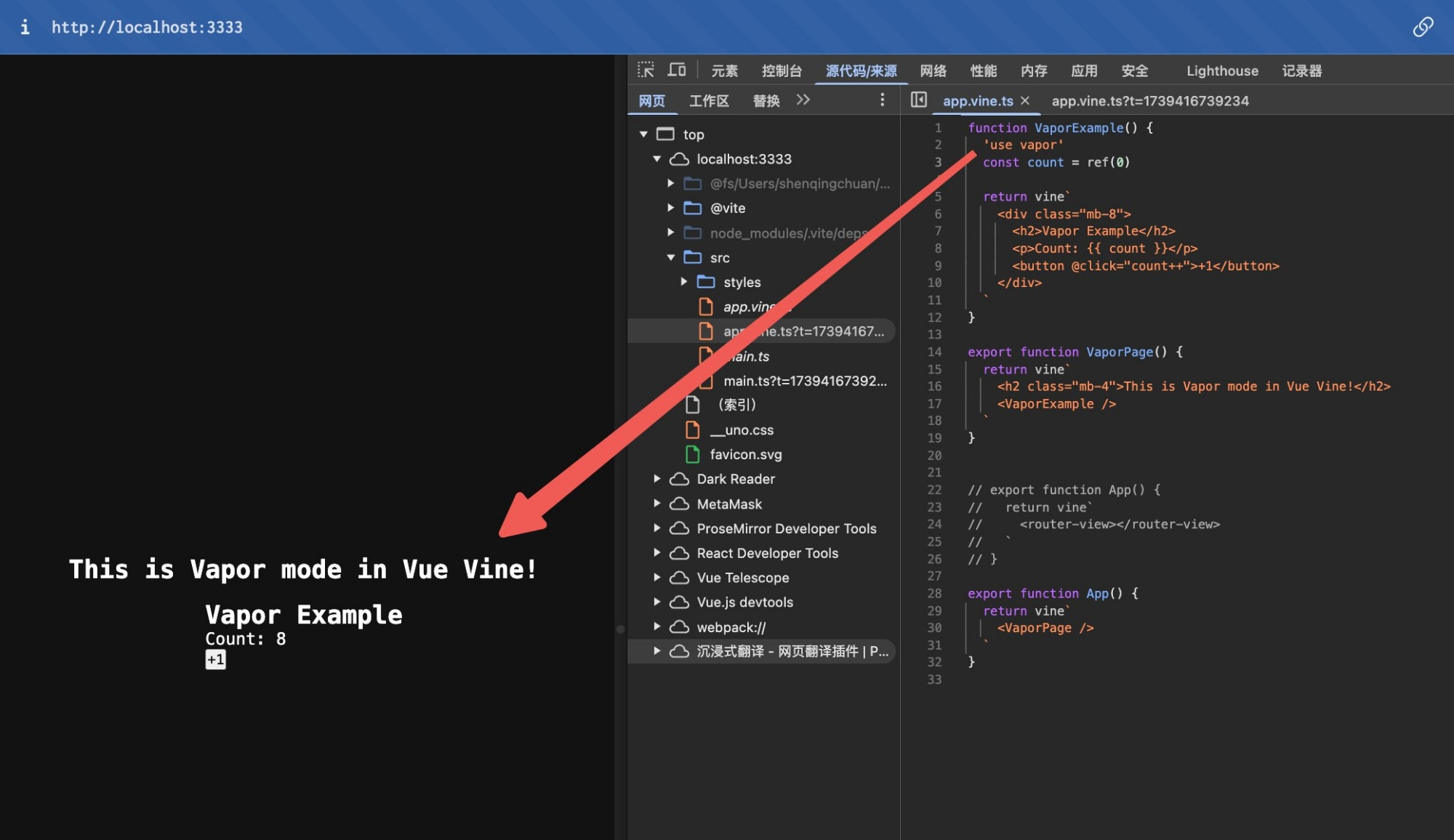Expand React Developer Tools node
Image resolution: width=1454 pixels, height=840 pixels.
[656, 552]
